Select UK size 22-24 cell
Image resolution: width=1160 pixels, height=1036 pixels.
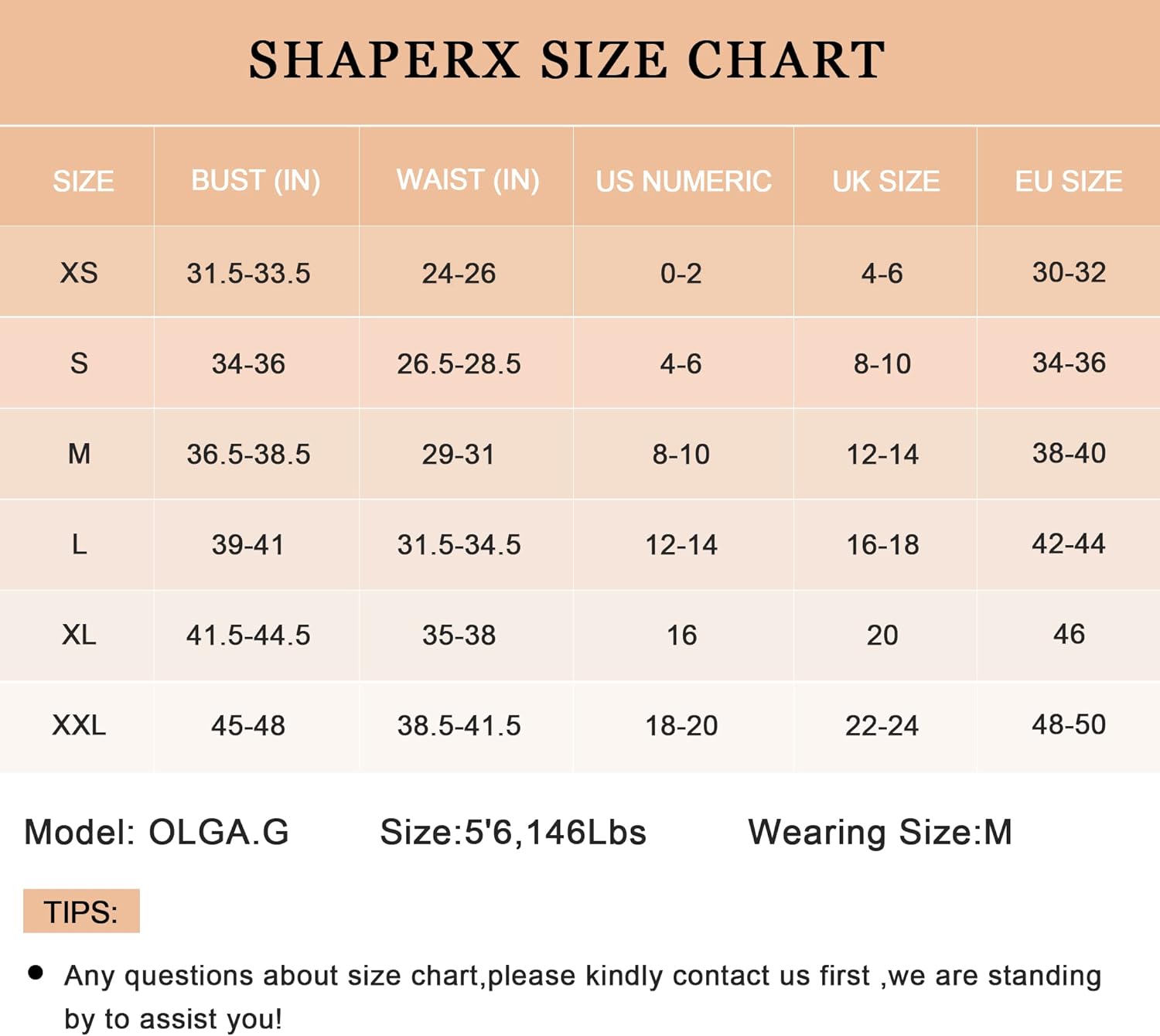click(x=882, y=725)
